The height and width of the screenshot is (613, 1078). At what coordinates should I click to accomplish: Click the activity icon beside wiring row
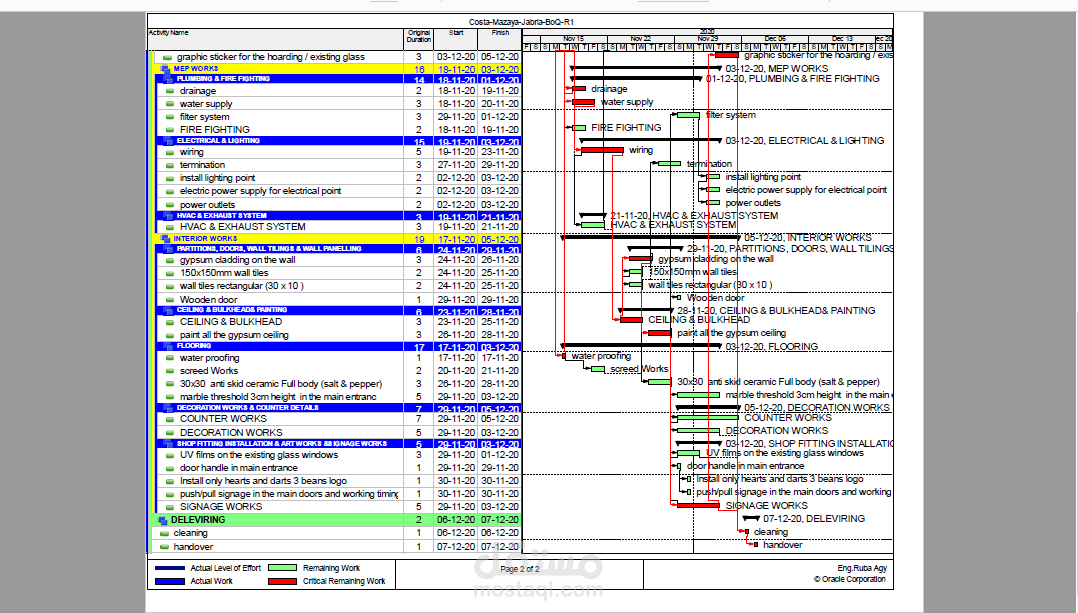(x=170, y=153)
